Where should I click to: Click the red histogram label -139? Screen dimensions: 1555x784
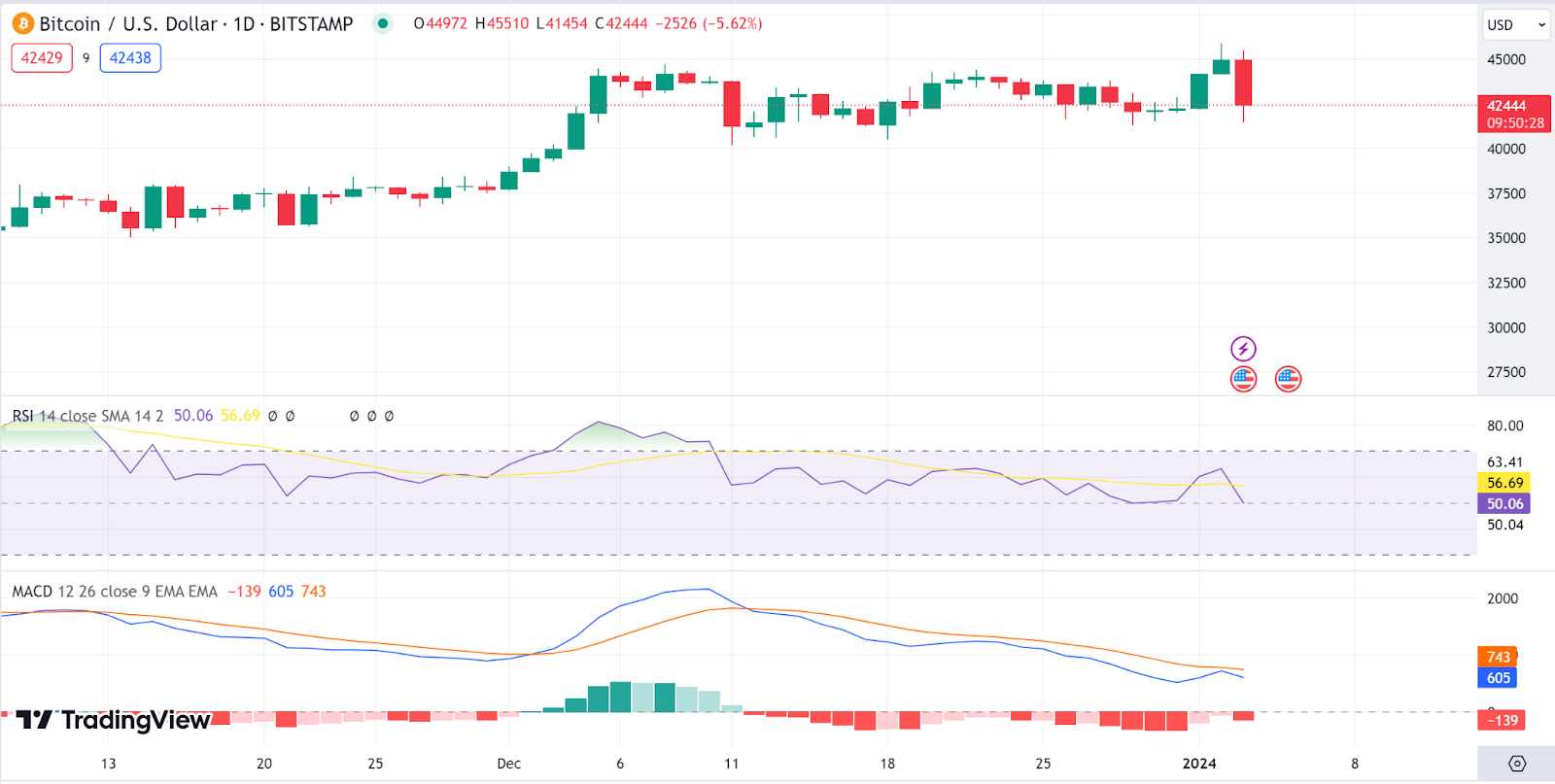coord(1502,720)
